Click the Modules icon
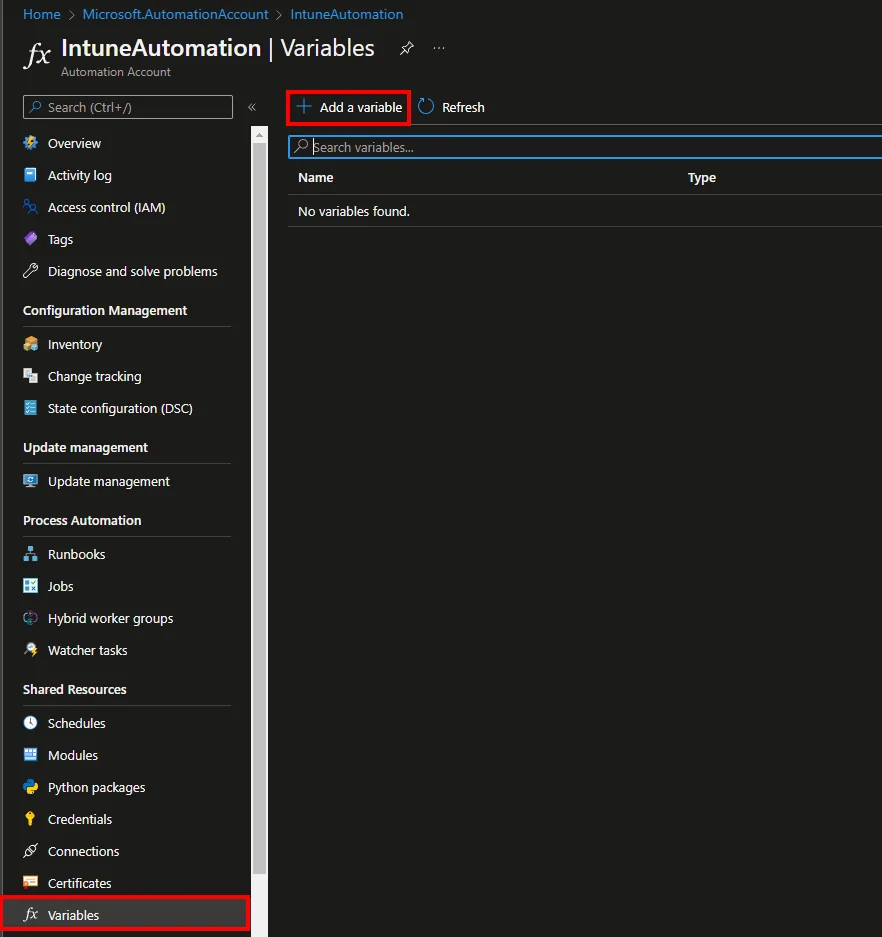The width and height of the screenshot is (882, 937). [30, 755]
